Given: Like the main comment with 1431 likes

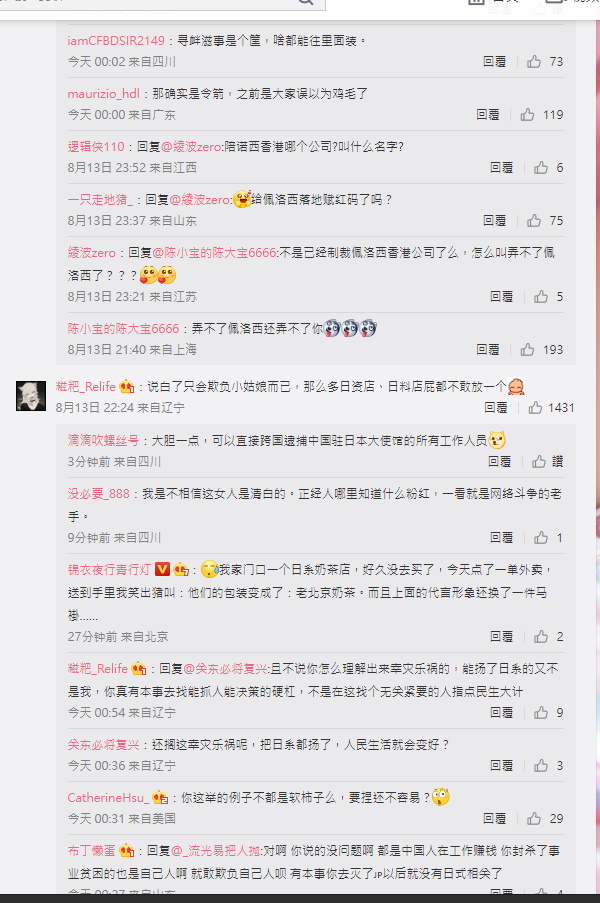Looking at the screenshot, I should [x=536, y=408].
